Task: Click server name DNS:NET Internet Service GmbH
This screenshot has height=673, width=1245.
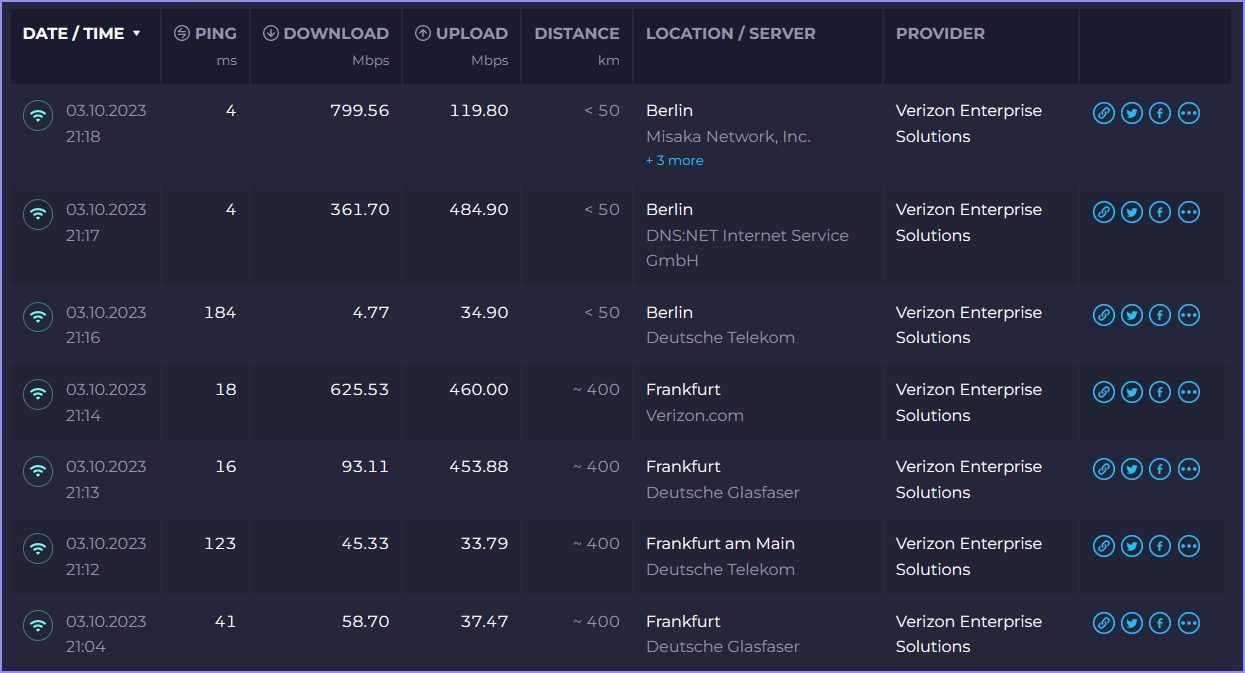Action: pos(747,248)
